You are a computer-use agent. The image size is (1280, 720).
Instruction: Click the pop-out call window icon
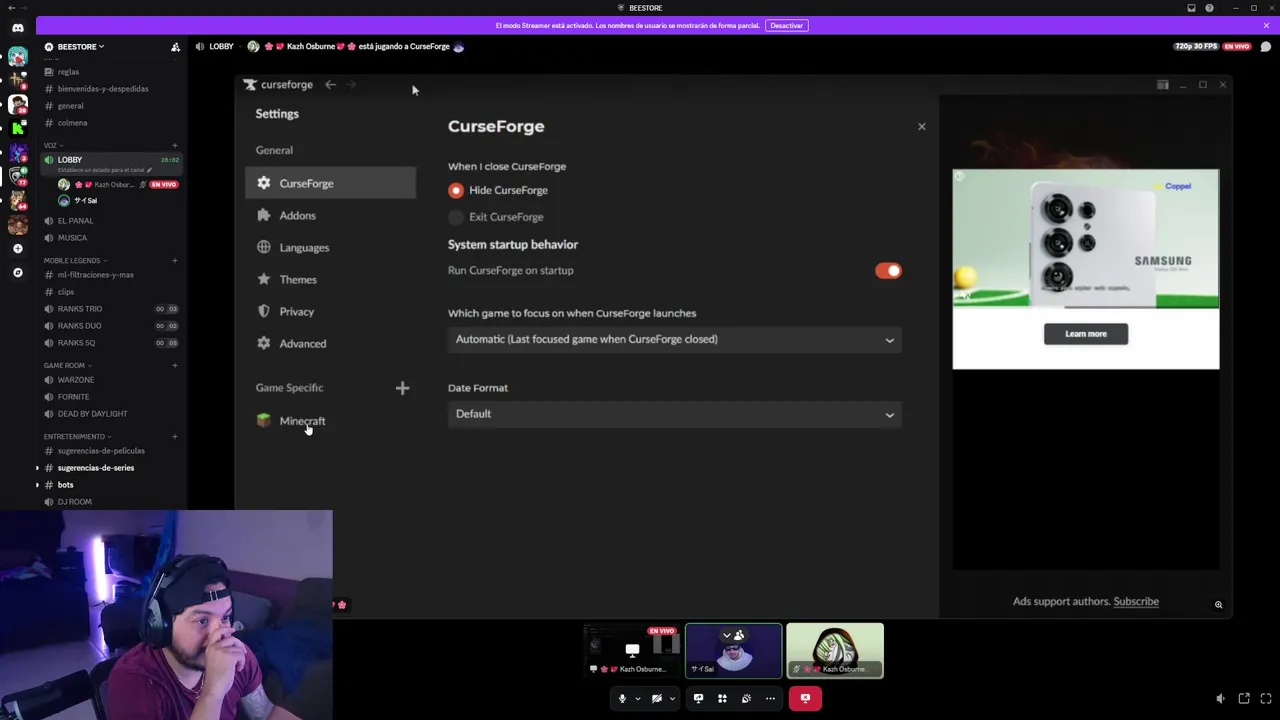1244,698
